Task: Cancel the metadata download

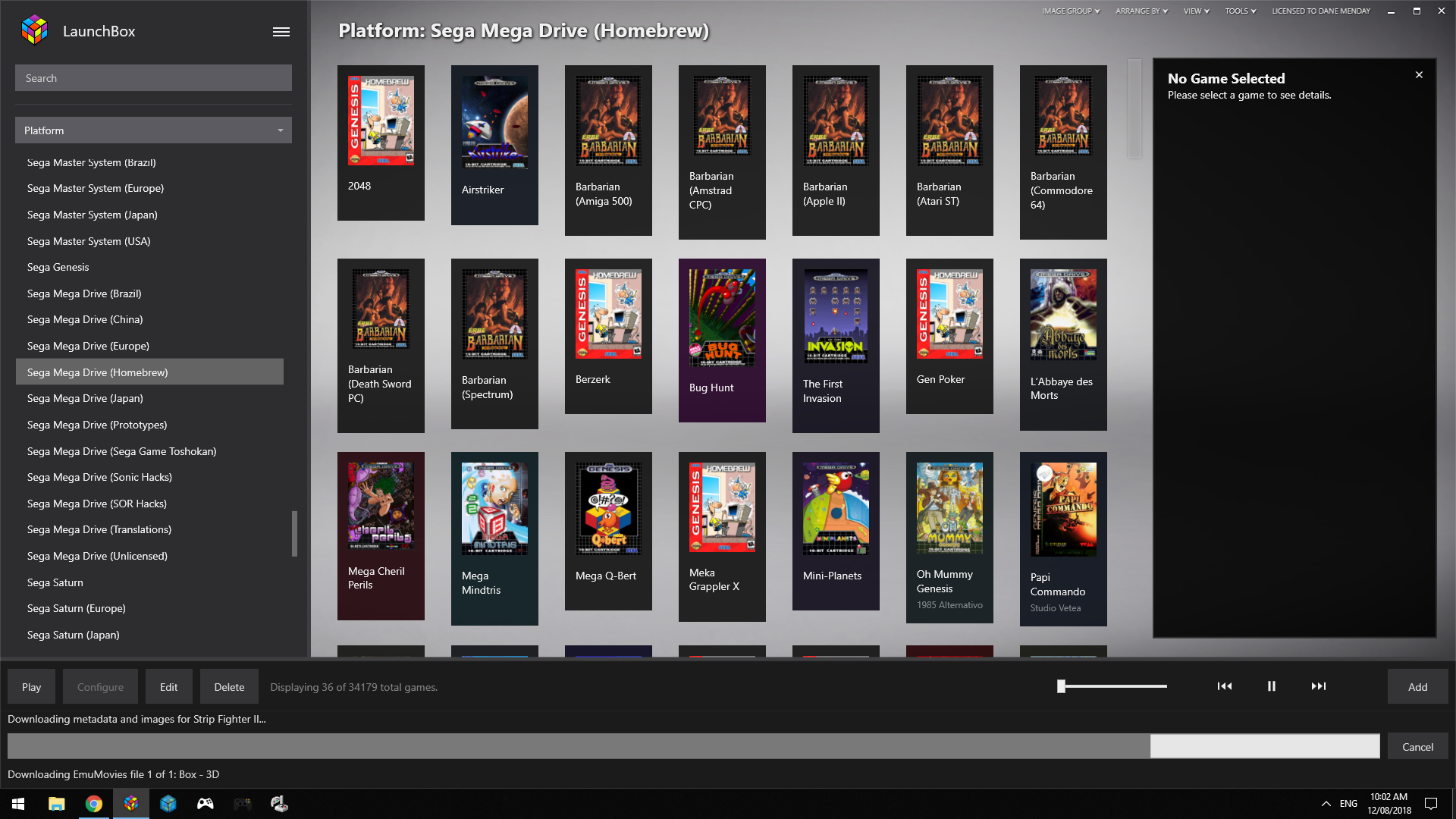Action: (1417, 747)
